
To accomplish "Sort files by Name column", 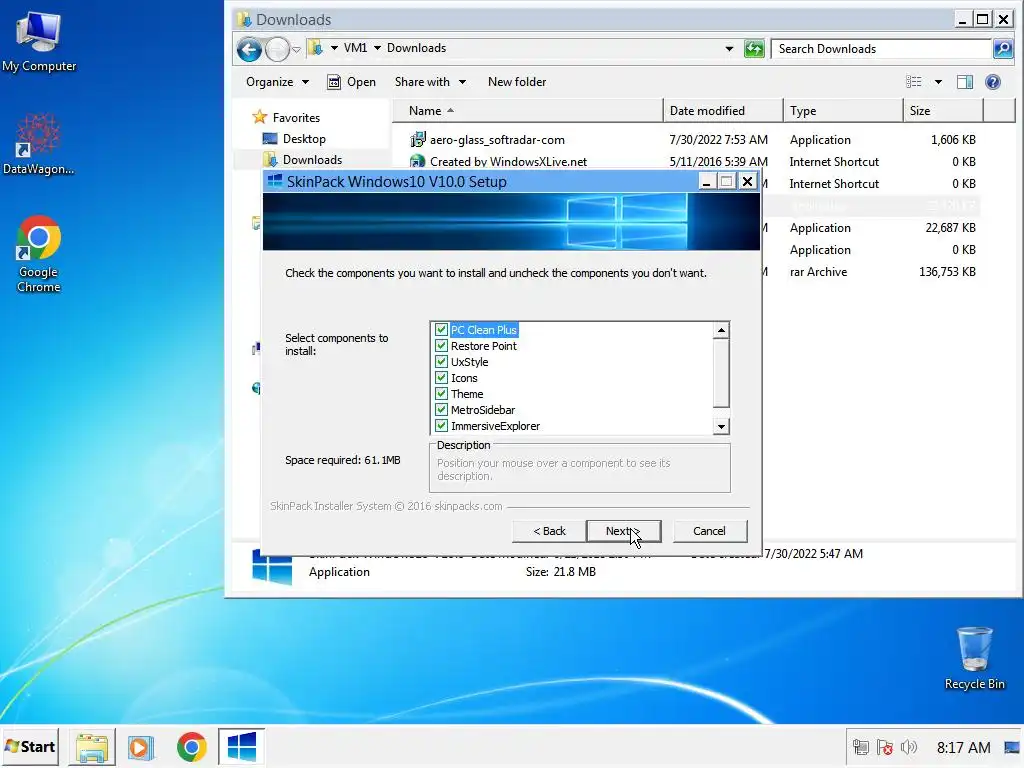I will [528, 111].
